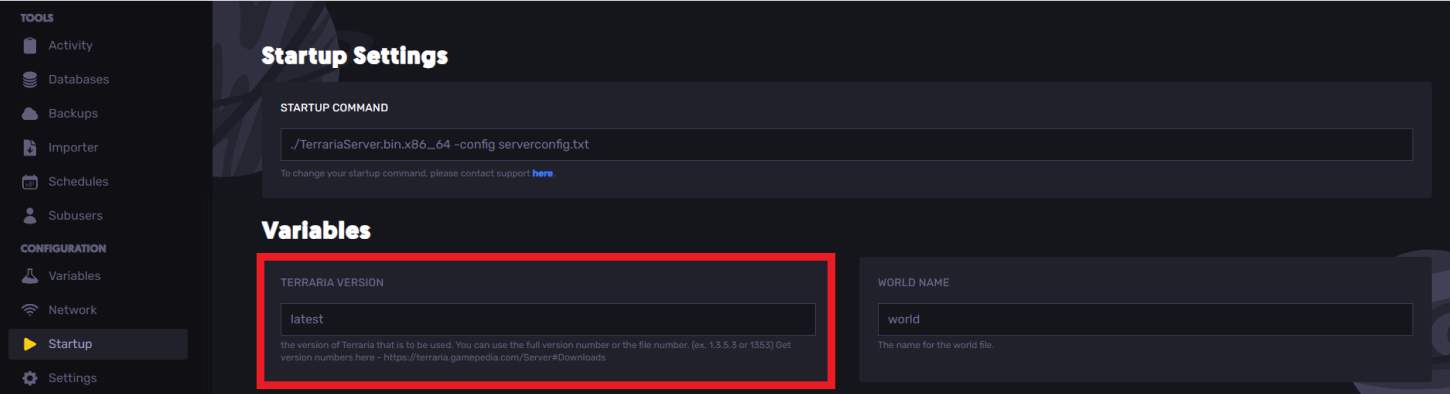Click the Network wifi icon
This screenshot has width=1450, height=394.
[x=29, y=309]
